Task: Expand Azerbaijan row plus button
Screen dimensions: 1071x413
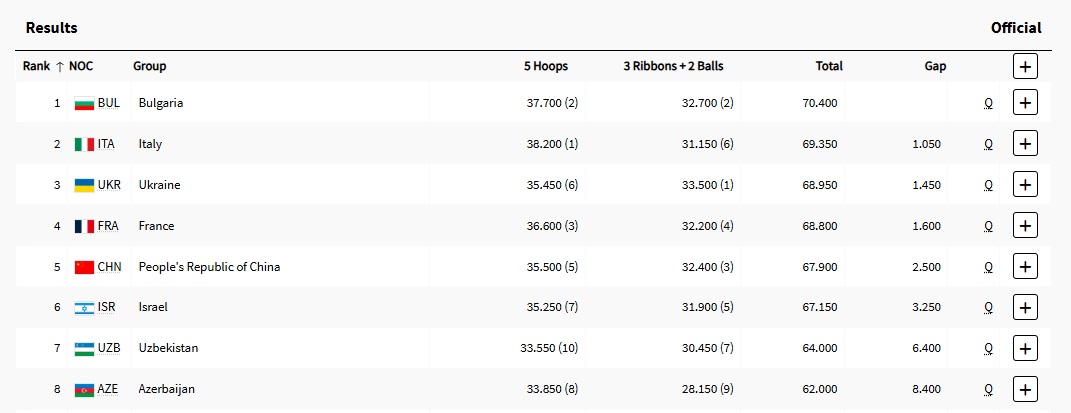Action: pos(1025,389)
